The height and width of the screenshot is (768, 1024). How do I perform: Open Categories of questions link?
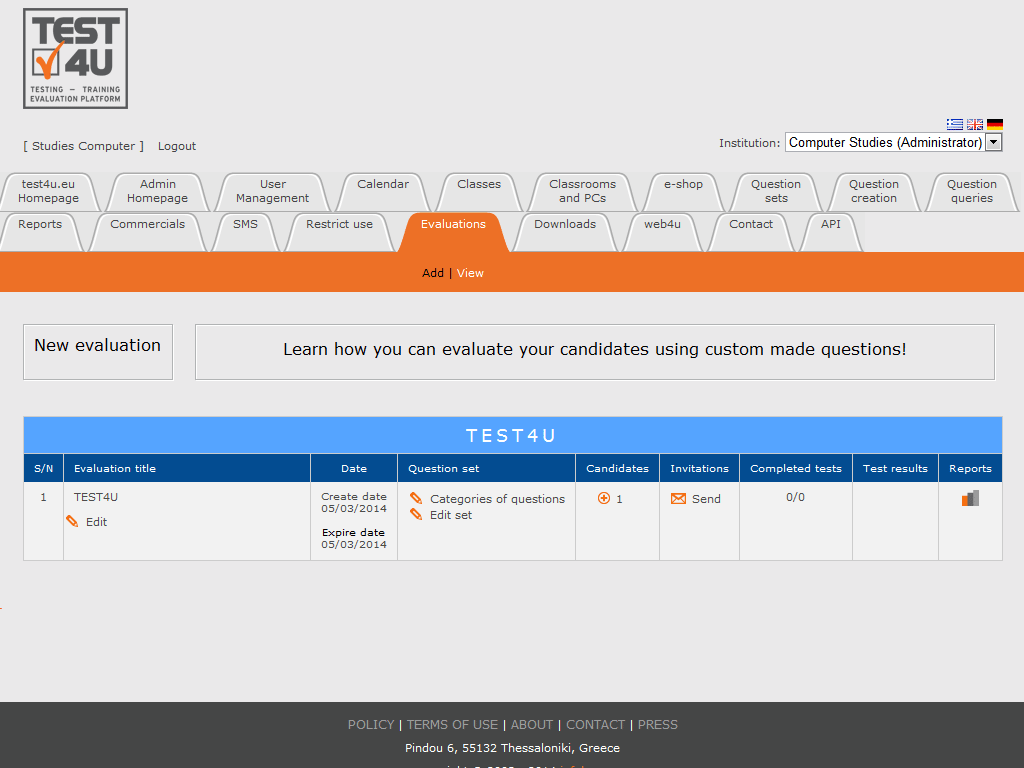pyautogui.click(x=498, y=499)
